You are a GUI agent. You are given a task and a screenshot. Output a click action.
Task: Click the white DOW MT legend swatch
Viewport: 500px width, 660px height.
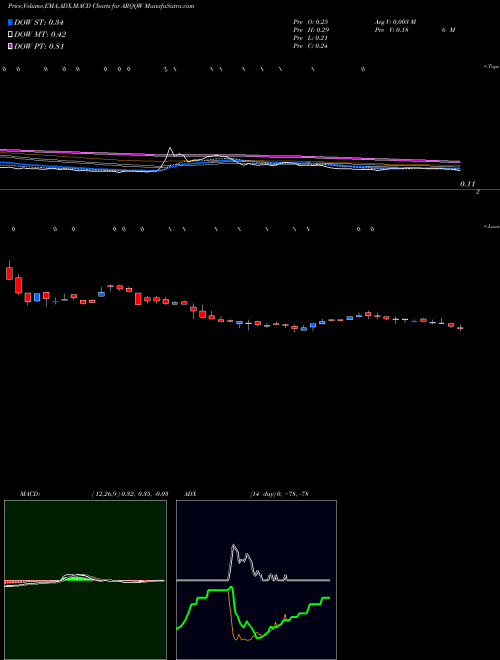click(x=10, y=35)
